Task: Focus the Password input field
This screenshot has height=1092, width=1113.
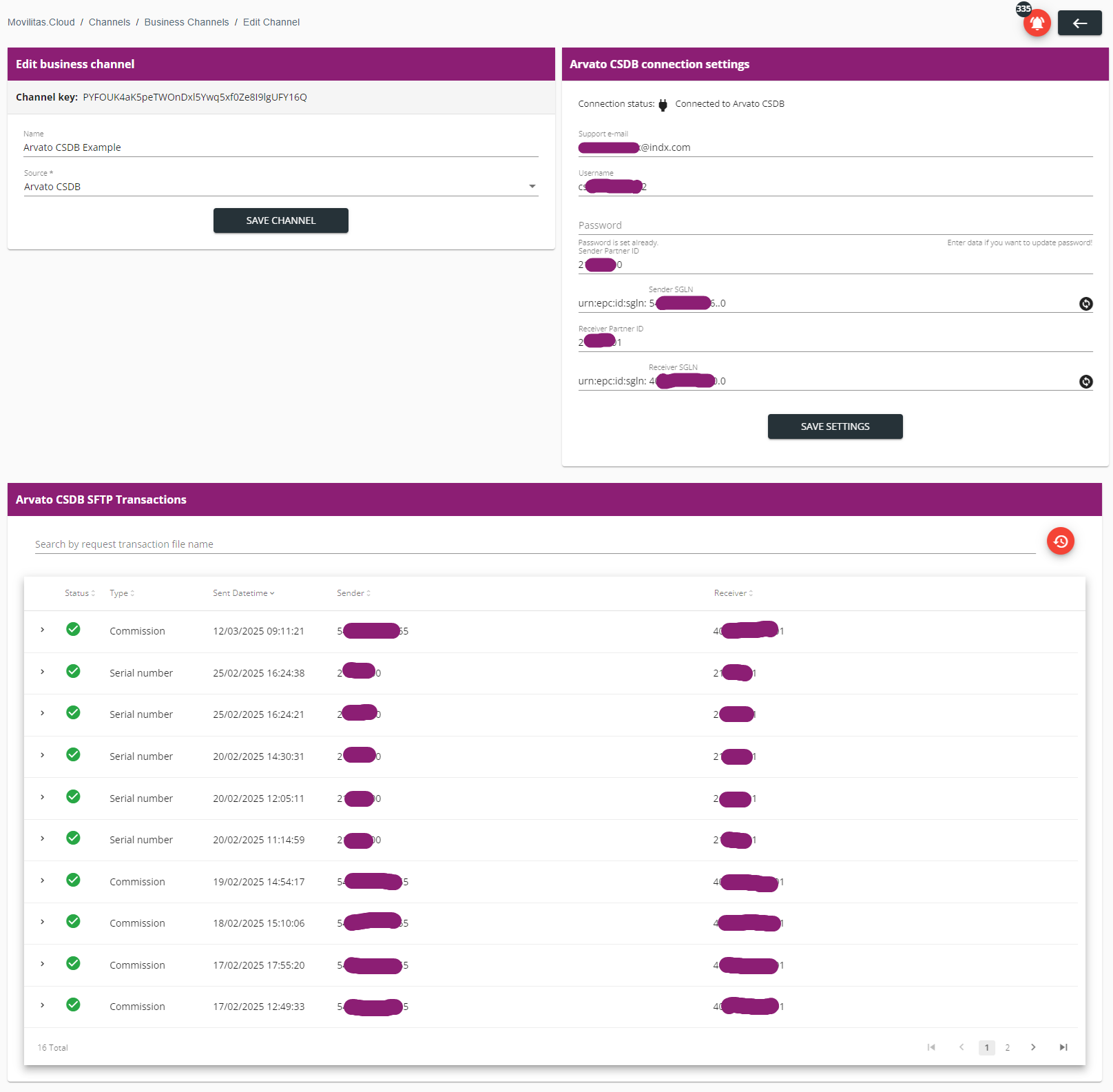Action: pos(835,225)
